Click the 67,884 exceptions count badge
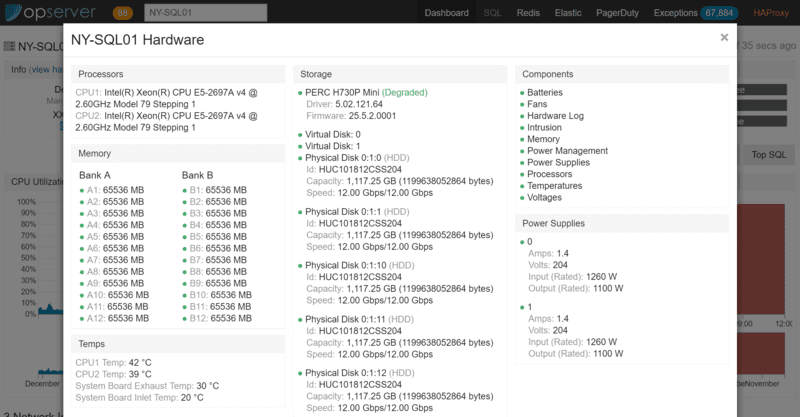Viewport: 800px width, 417px height. click(x=719, y=13)
